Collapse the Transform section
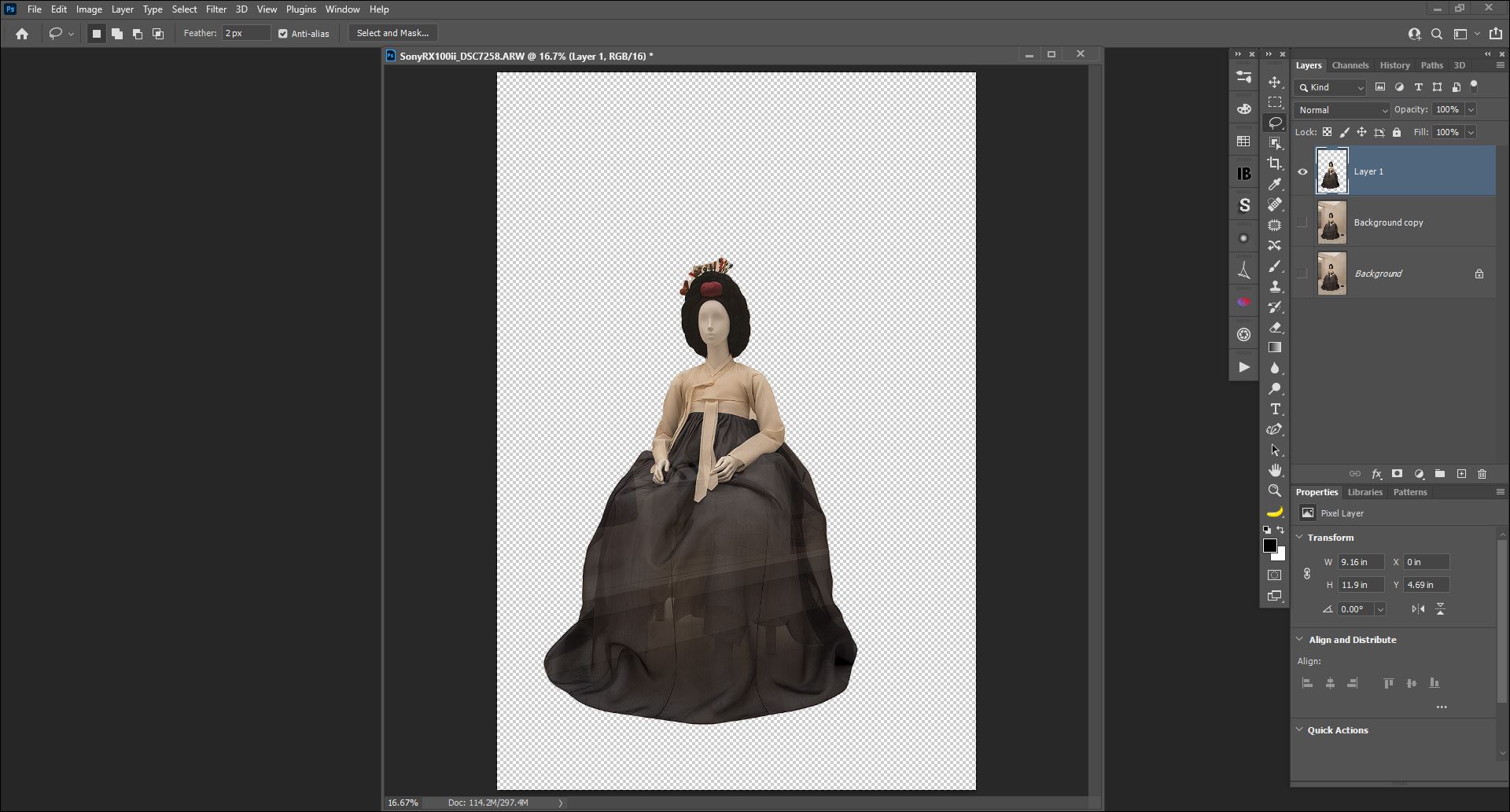This screenshot has height=812, width=1510. point(1300,538)
